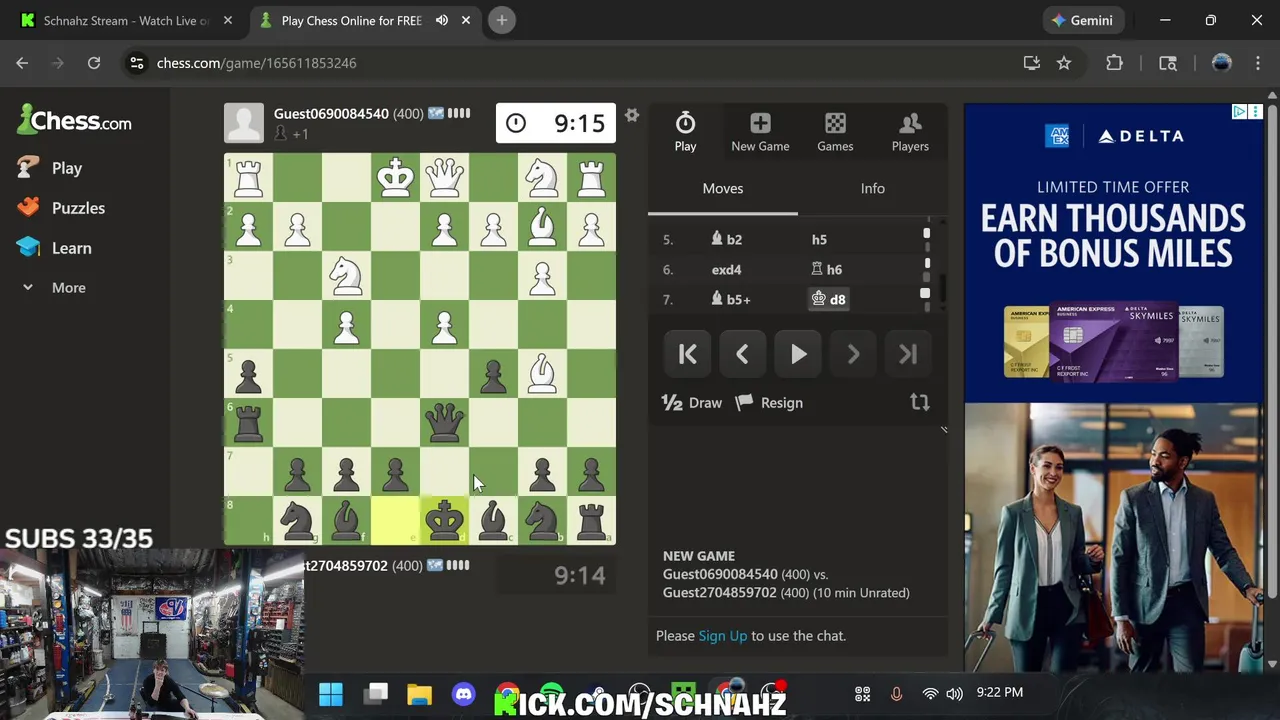Image resolution: width=1280 pixels, height=720 pixels.
Task: Open volume control in system tray
Action: point(955,693)
